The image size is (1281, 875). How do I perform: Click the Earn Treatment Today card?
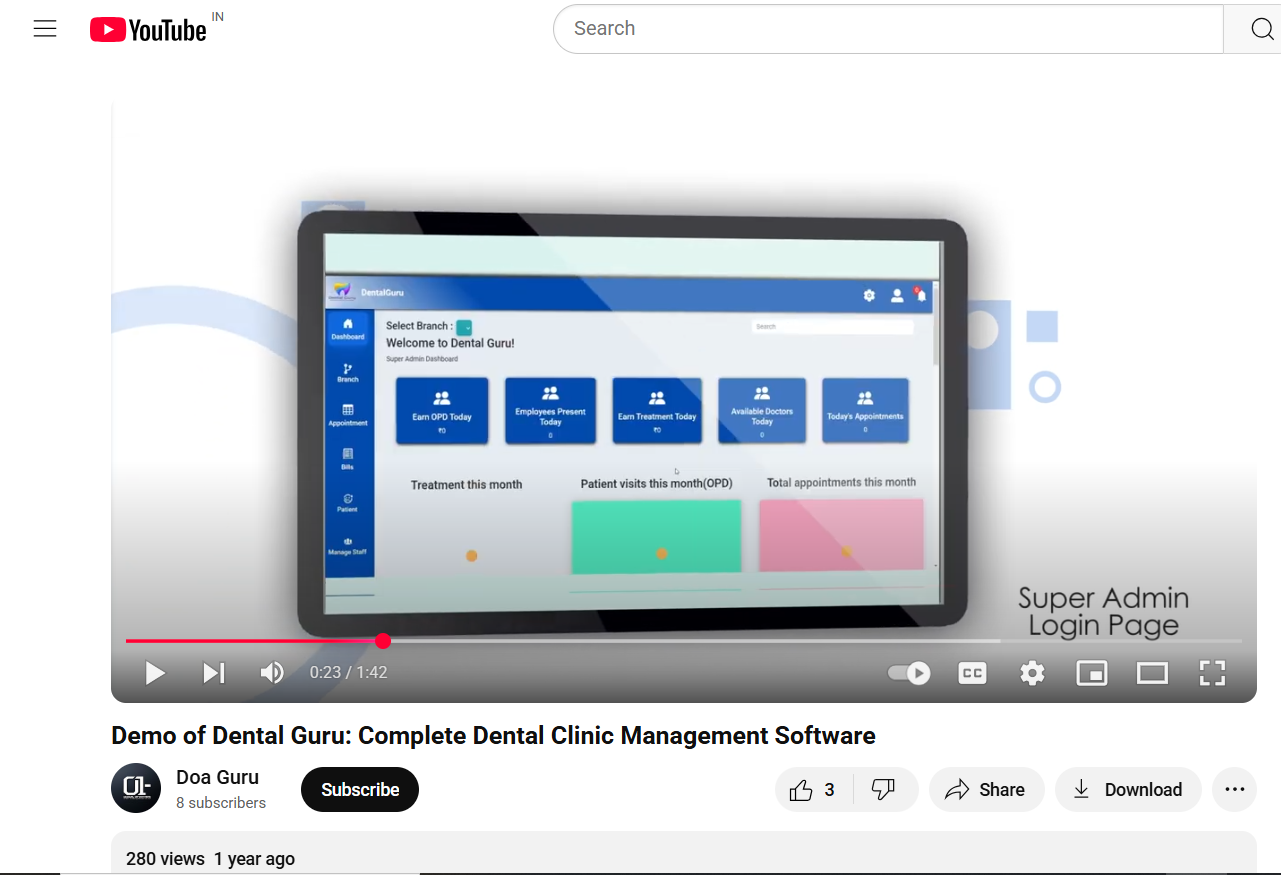coord(657,410)
